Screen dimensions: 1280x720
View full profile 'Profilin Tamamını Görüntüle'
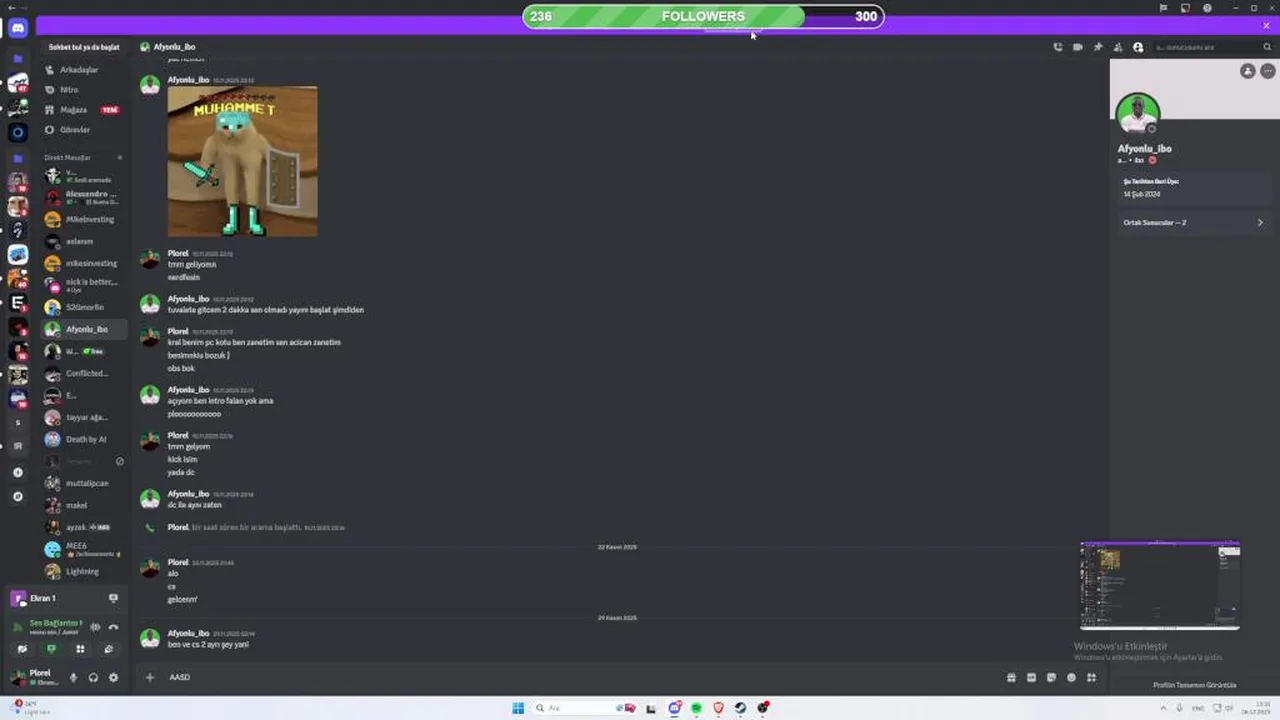point(1194,685)
